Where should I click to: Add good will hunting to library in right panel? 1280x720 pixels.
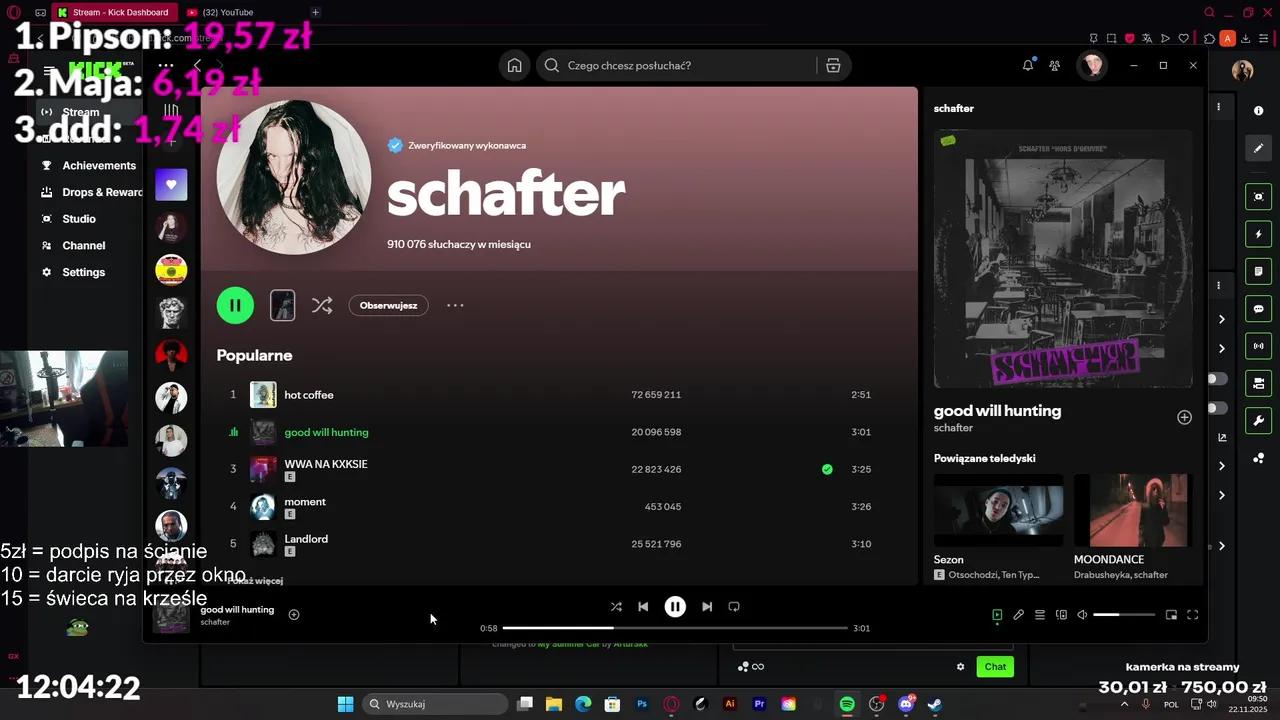coord(1184,417)
